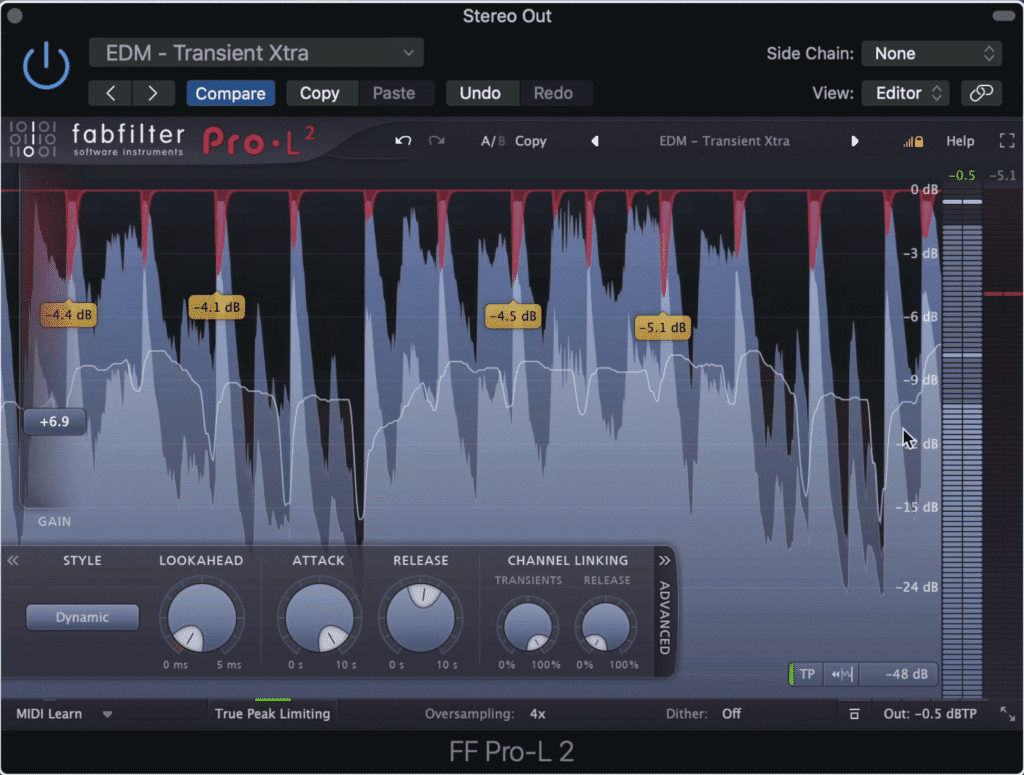This screenshot has height=775, width=1024.
Task: Collapse the Advanced panel double chevron
Action: [664, 561]
